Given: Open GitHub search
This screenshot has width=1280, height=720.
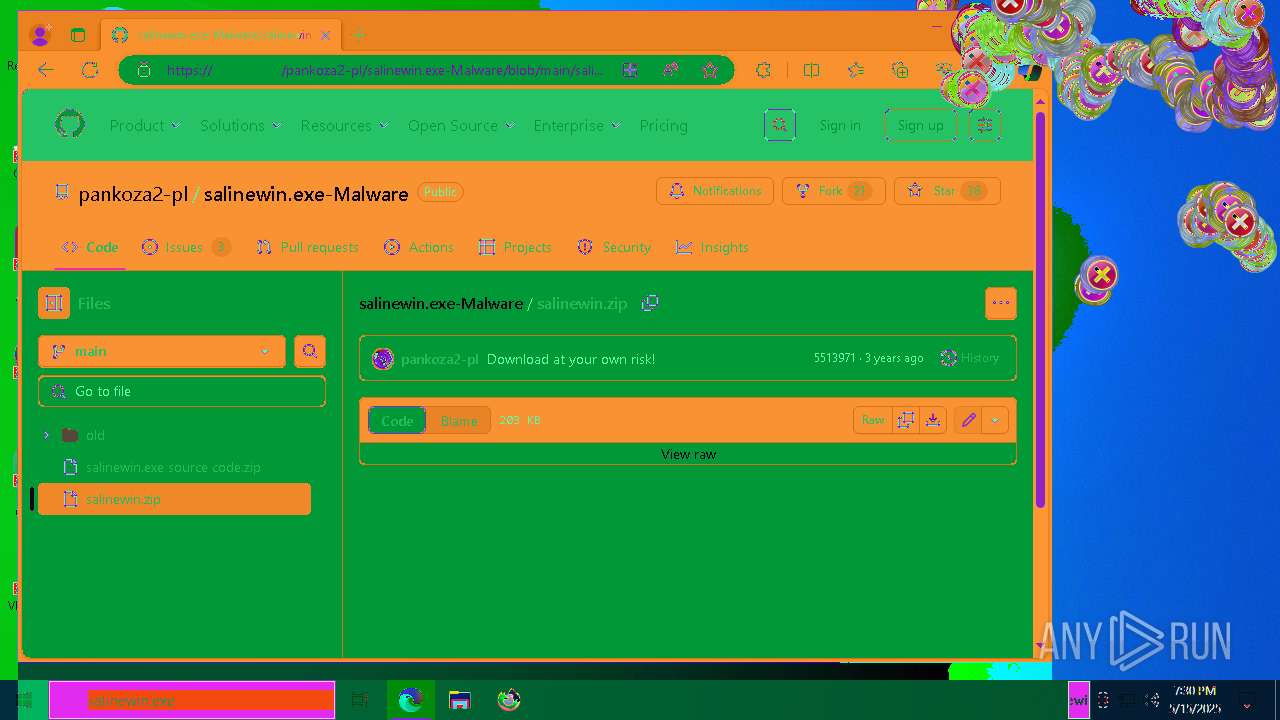Looking at the screenshot, I should point(780,125).
